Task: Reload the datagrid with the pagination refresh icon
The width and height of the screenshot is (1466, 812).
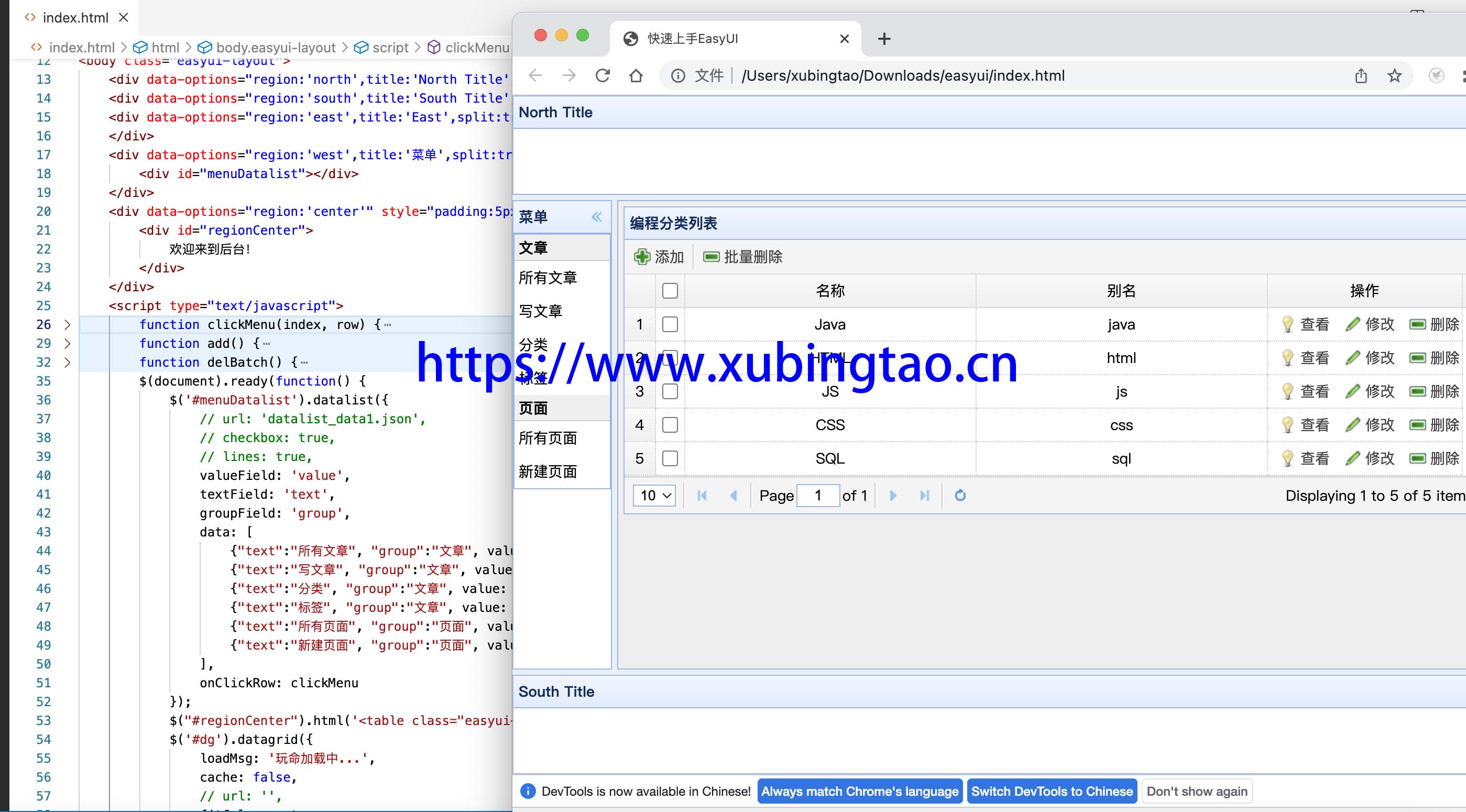Action: click(x=960, y=496)
